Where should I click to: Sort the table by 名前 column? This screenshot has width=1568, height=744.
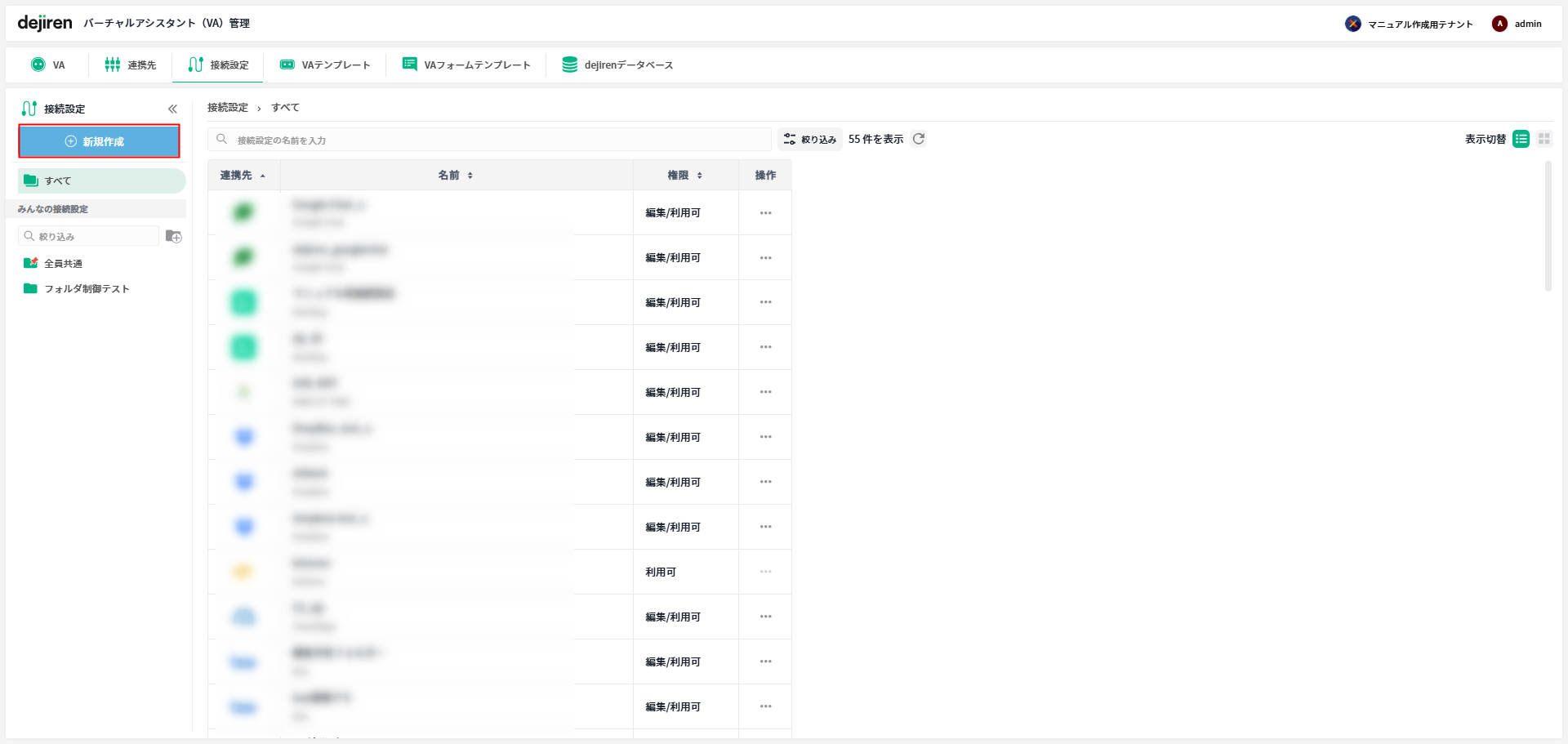pos(455,175)
